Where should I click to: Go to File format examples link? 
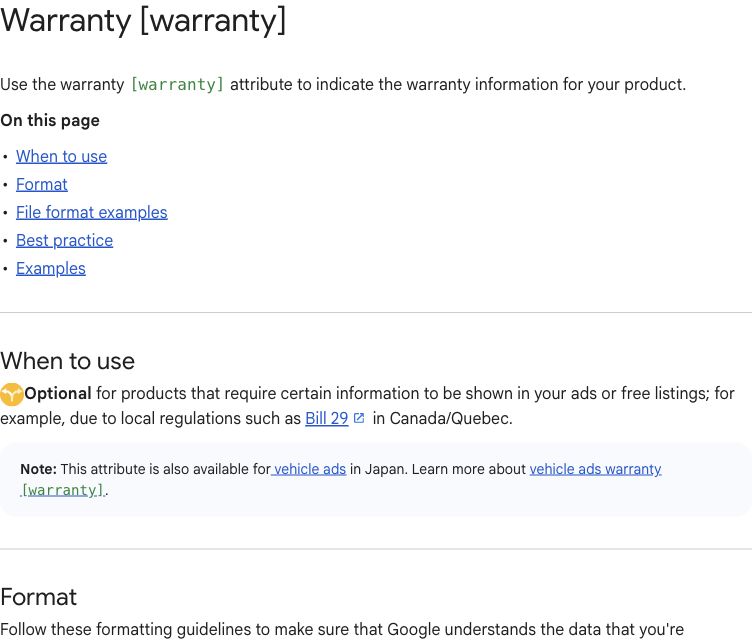tap(92, 213)
